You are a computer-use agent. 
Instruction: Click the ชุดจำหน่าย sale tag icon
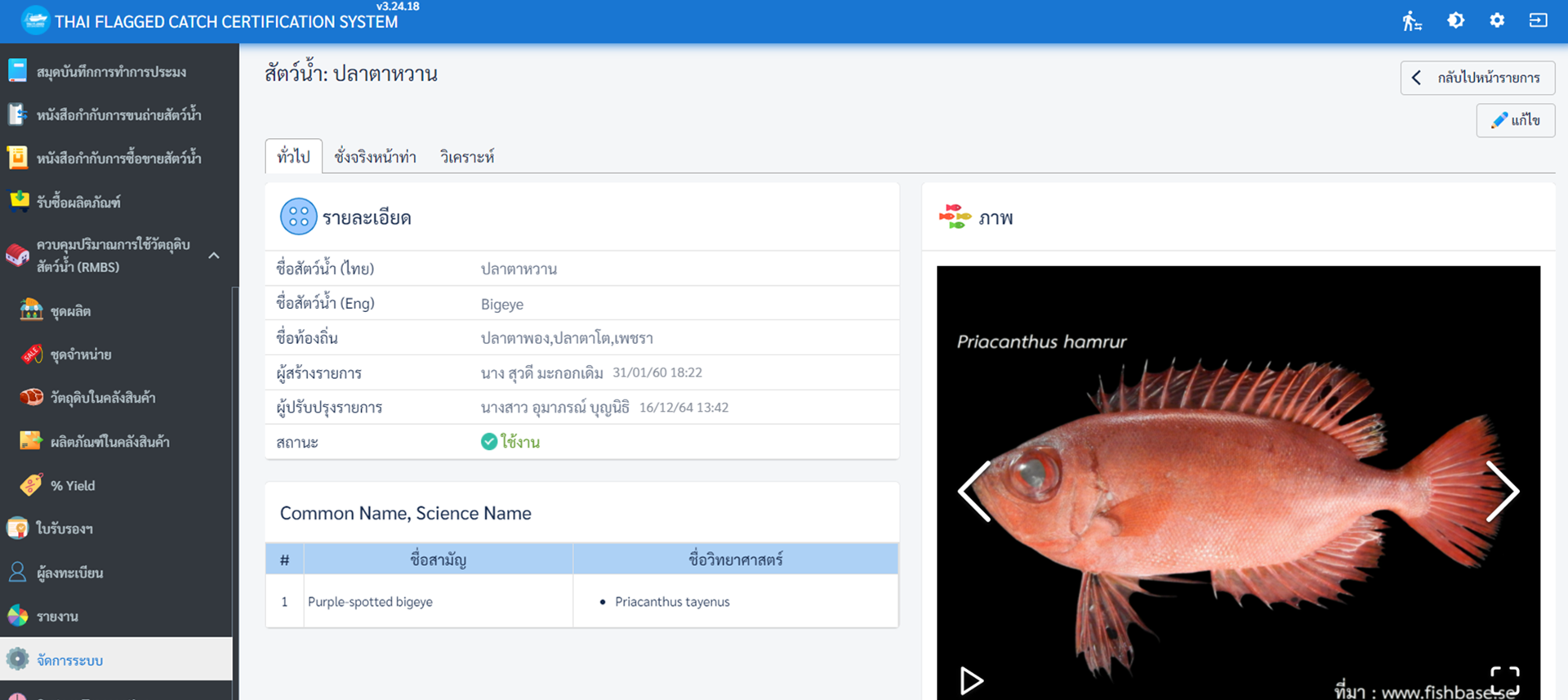pyautogui.click(x=31, y=354)
